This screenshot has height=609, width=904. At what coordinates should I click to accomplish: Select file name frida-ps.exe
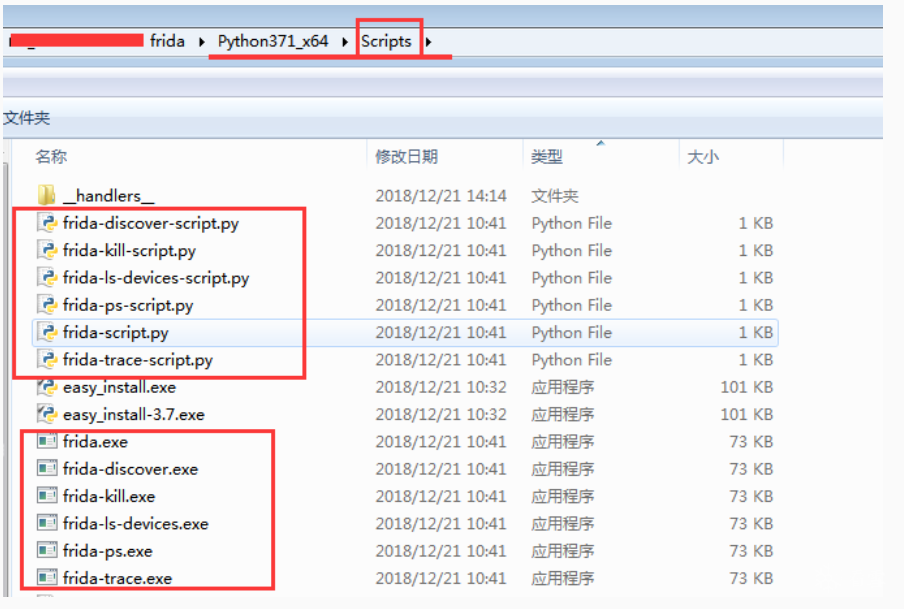pos(107,551)
